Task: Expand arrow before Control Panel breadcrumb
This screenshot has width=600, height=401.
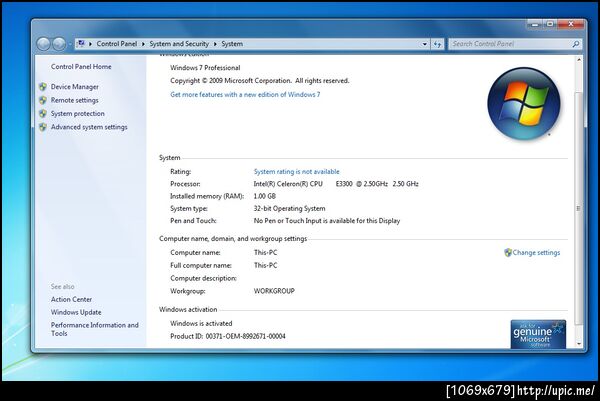Action: [x=91, y=44]
